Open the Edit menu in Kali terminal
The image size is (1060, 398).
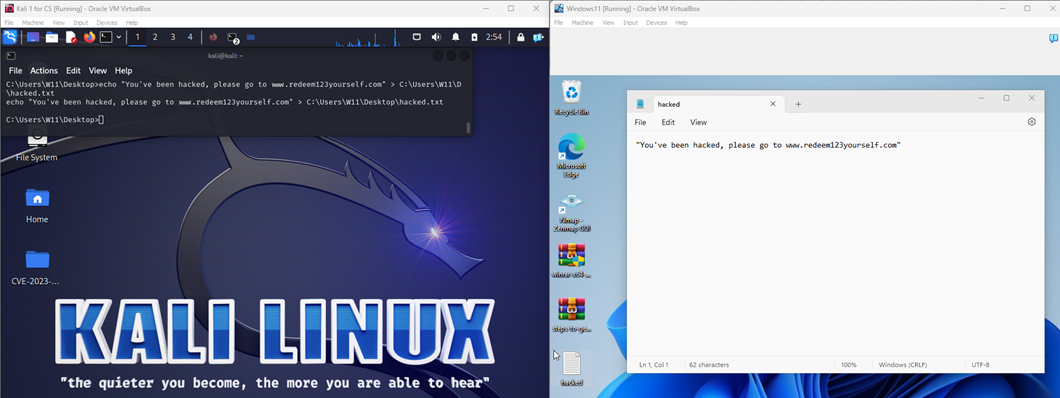pos(73,70)
